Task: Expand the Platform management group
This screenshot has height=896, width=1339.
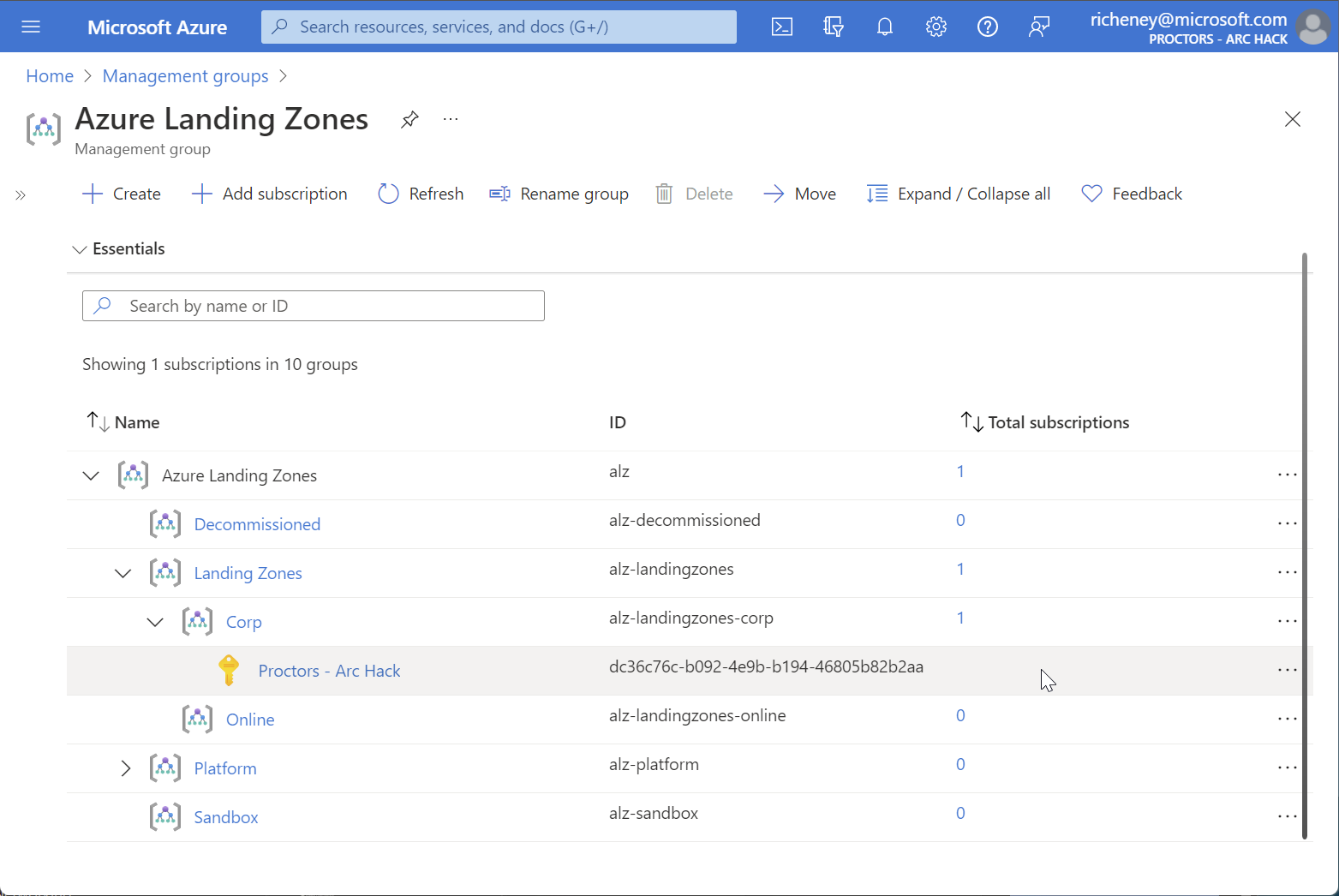Action: click(x=125, y=768)
